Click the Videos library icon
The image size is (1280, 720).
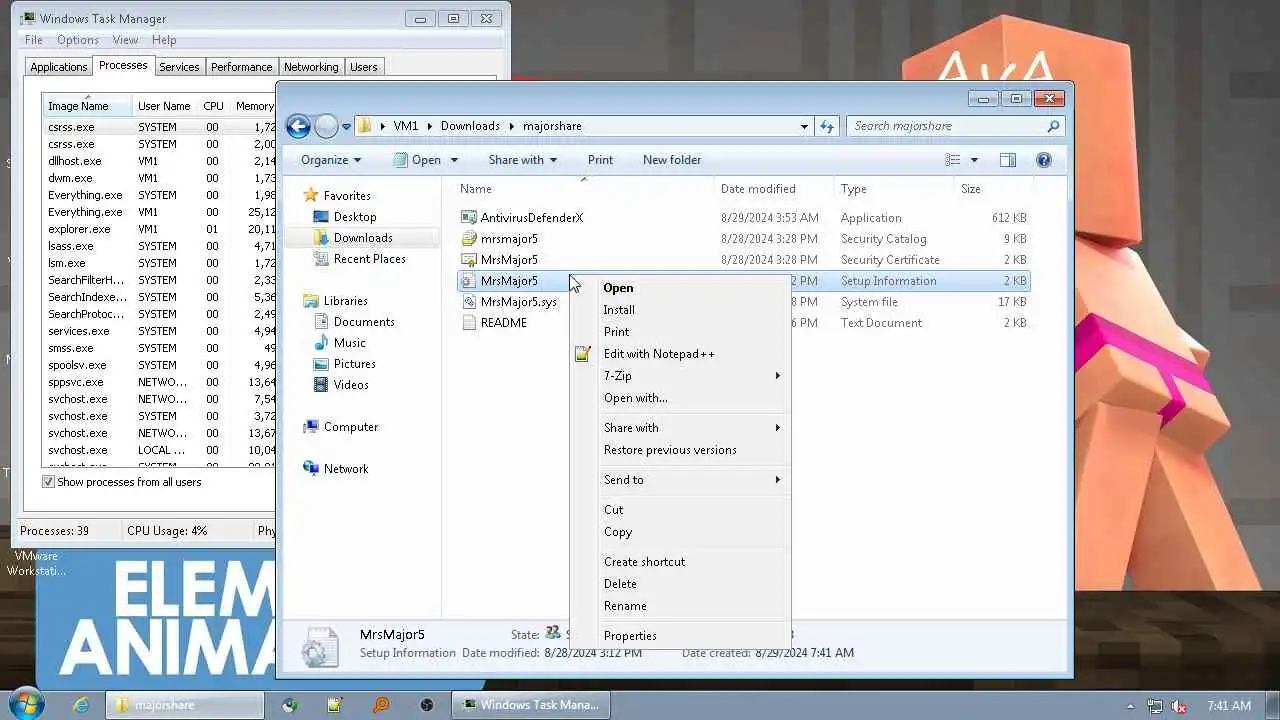tap(321, 385)
